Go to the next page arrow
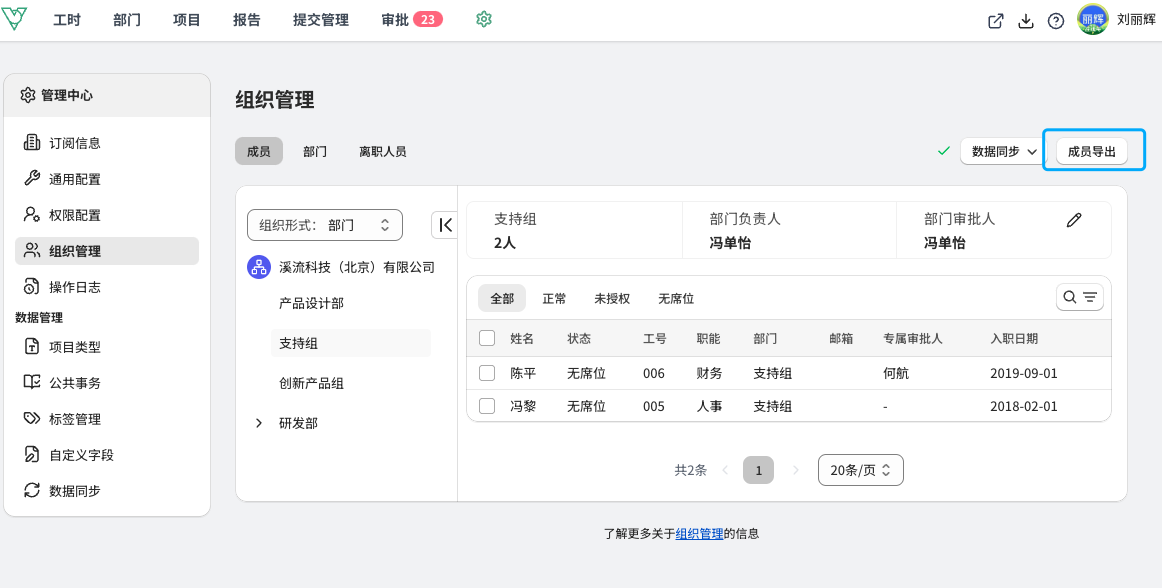 (x=796, y=470)
